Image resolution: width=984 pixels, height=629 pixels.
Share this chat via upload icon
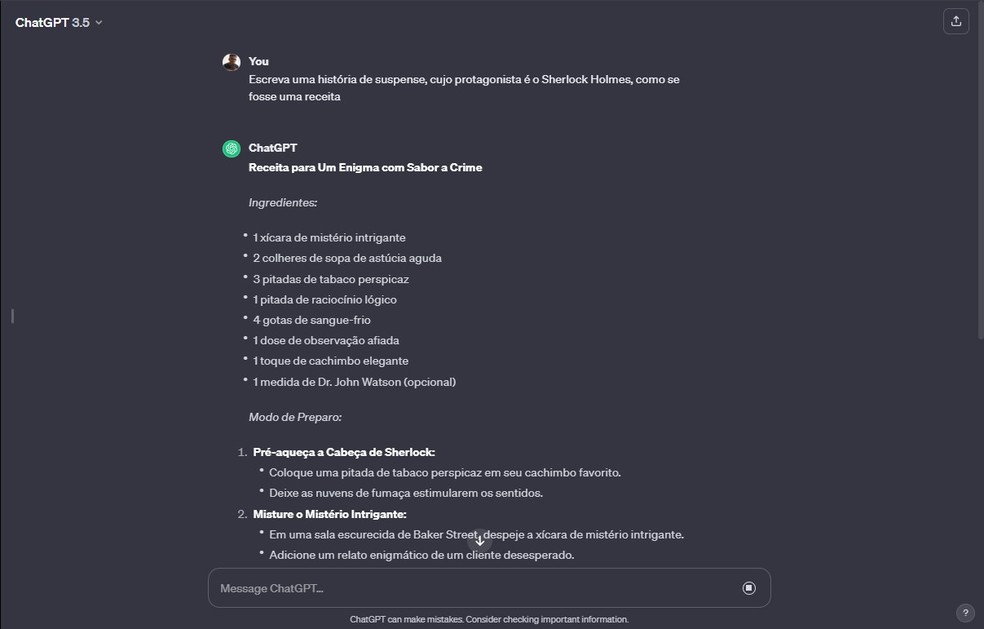coord(956,21)
